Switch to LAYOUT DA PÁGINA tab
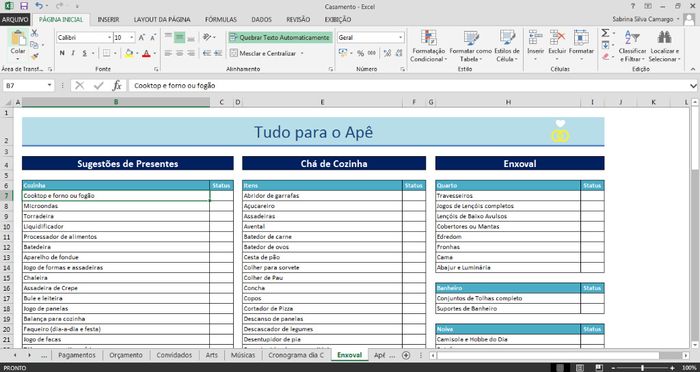This screenshot has width=700, height=372. 162,20
